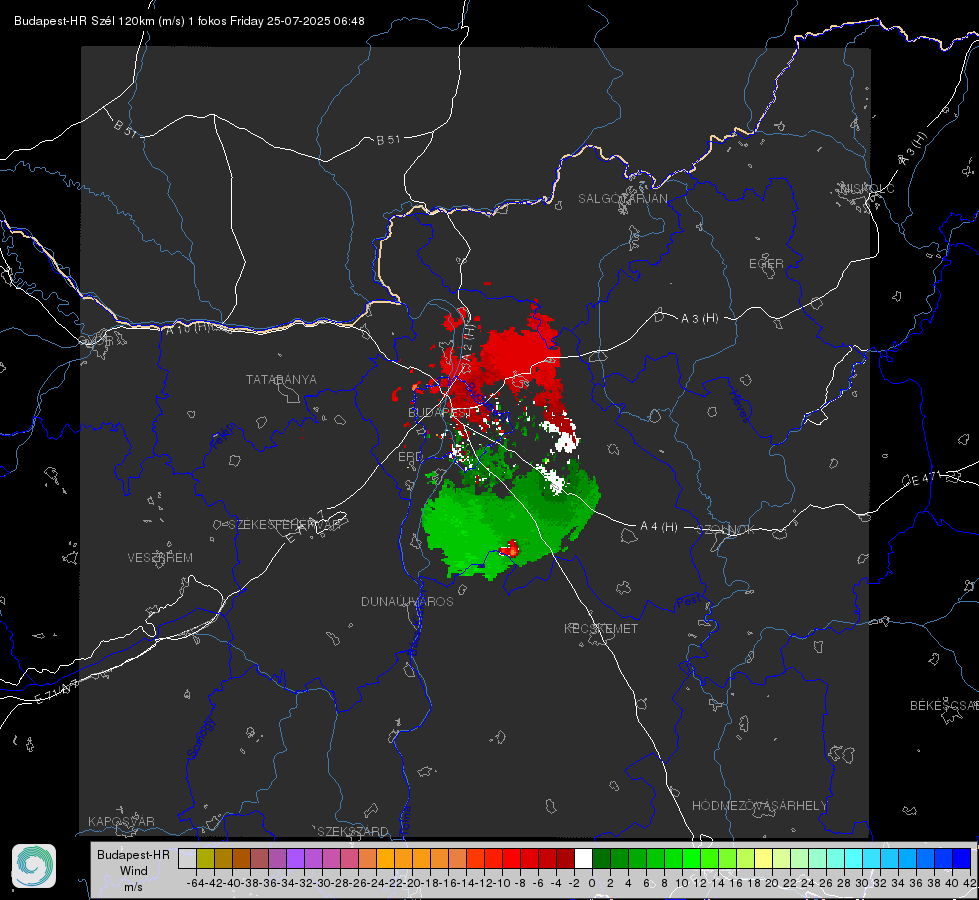Click the VESZPRÉM city label
The image size is (979, 900).
tap(160, 558)
